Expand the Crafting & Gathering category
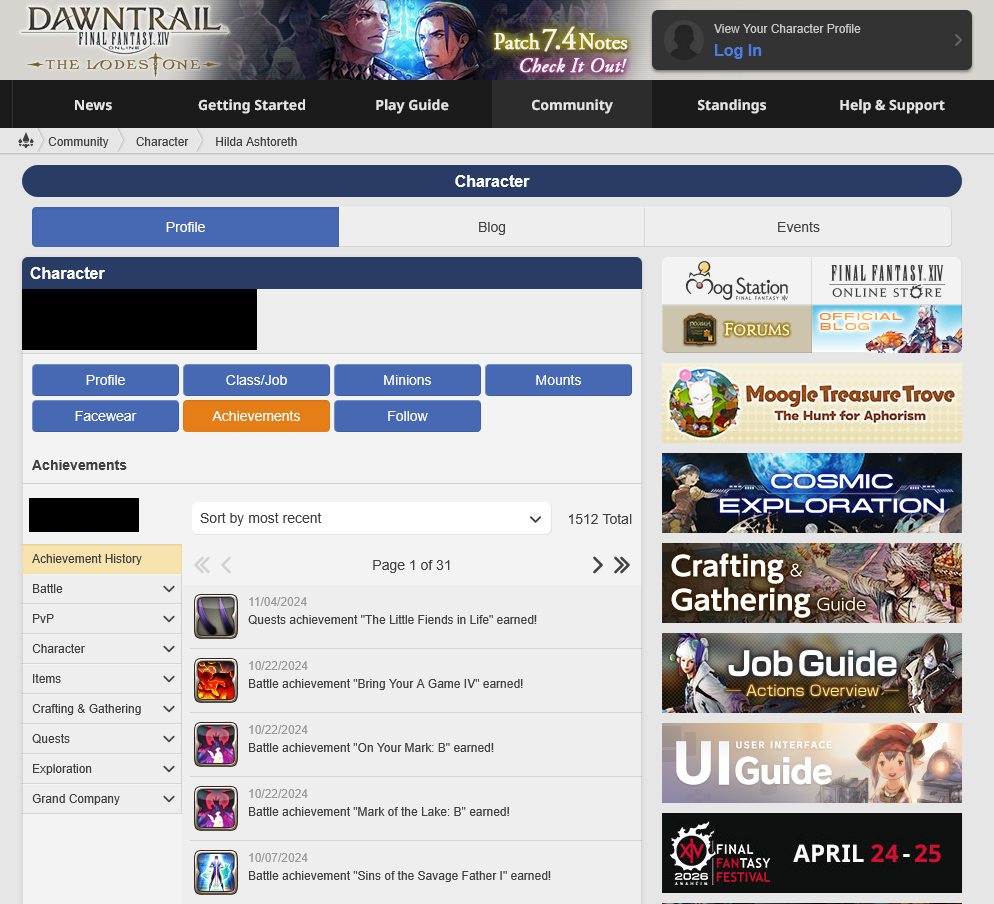 (101, 709)
